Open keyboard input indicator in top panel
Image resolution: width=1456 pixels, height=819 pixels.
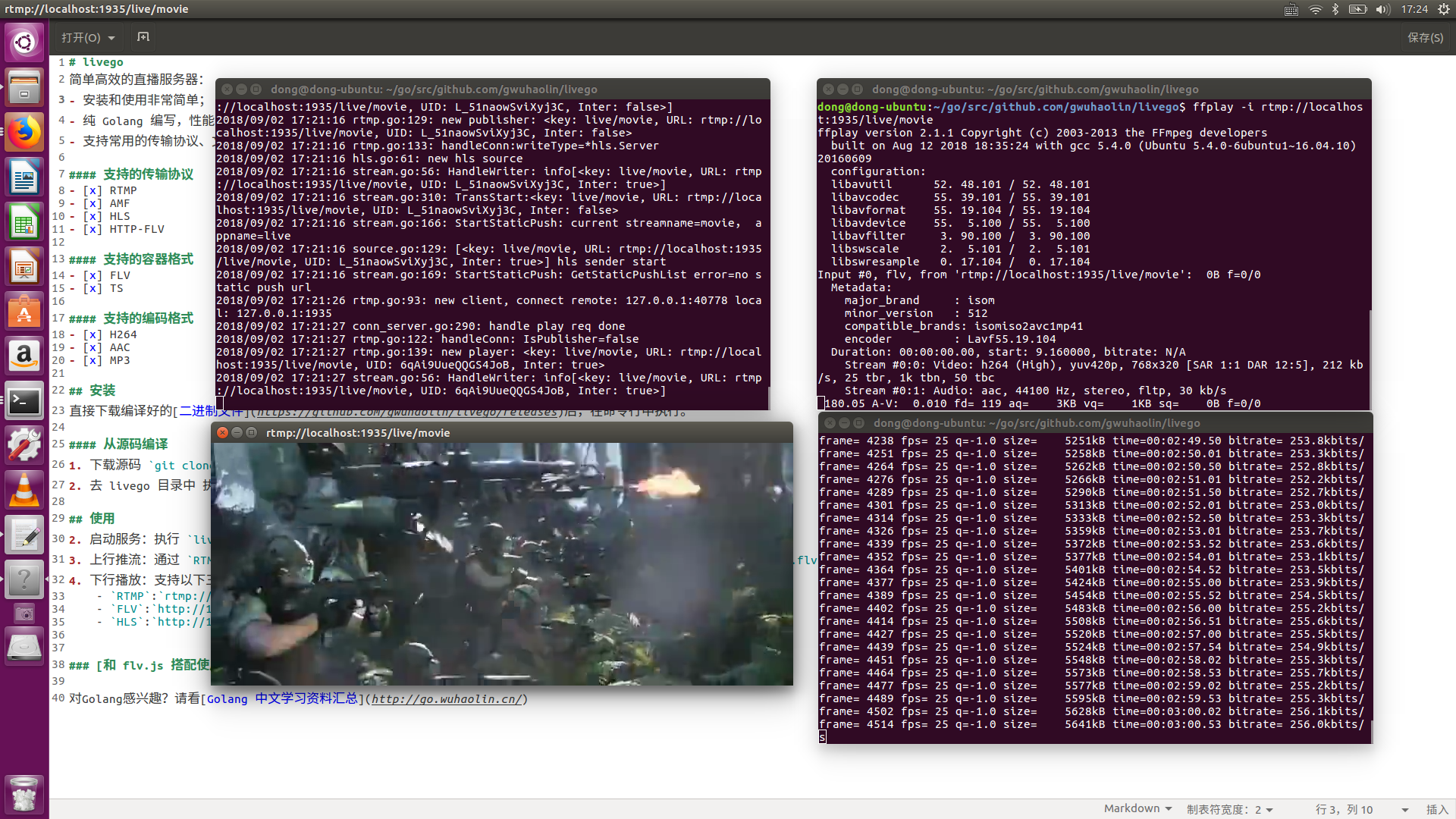coord(1291,9)
